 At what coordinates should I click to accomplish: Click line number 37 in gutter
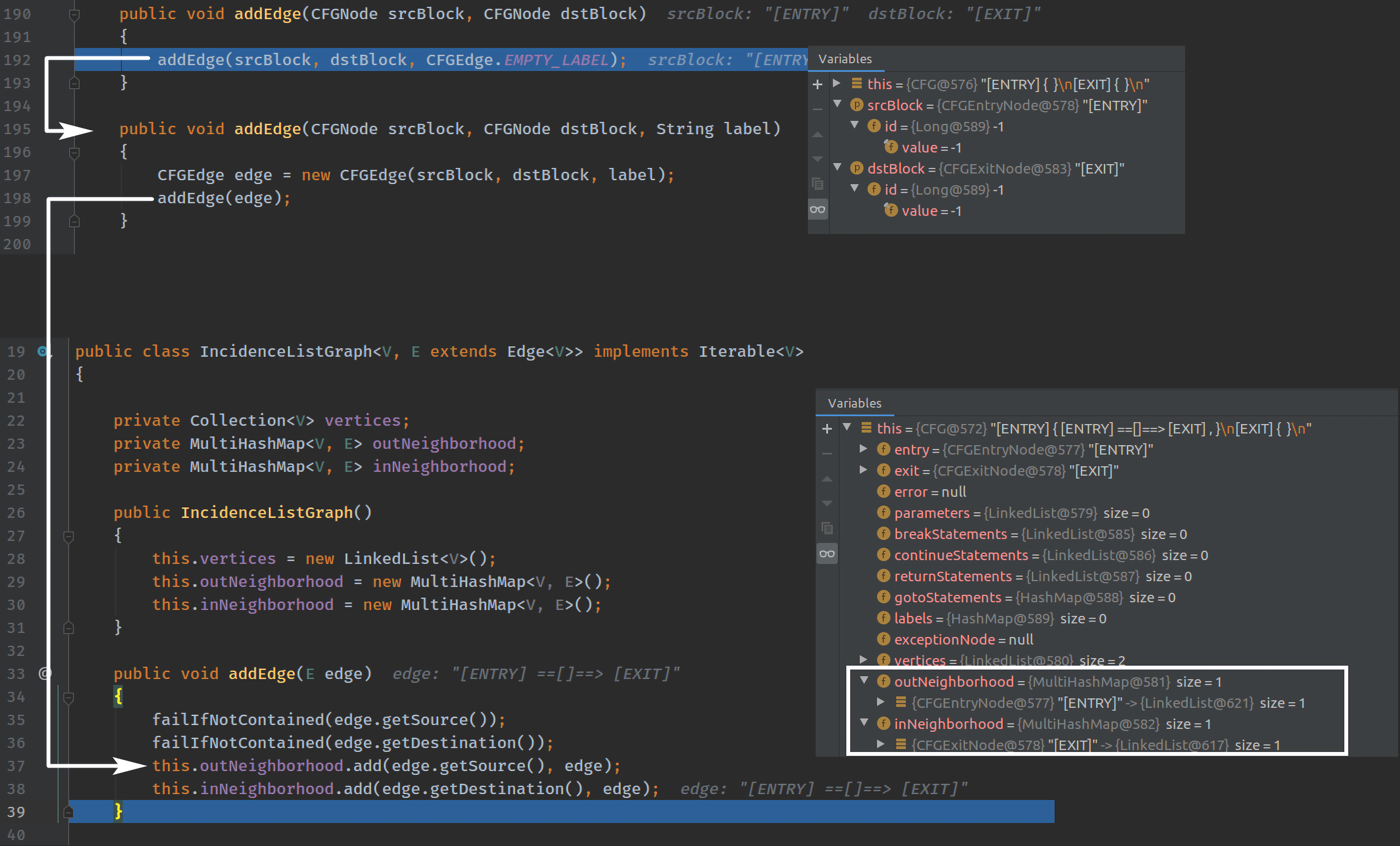[x=16, y=766]
